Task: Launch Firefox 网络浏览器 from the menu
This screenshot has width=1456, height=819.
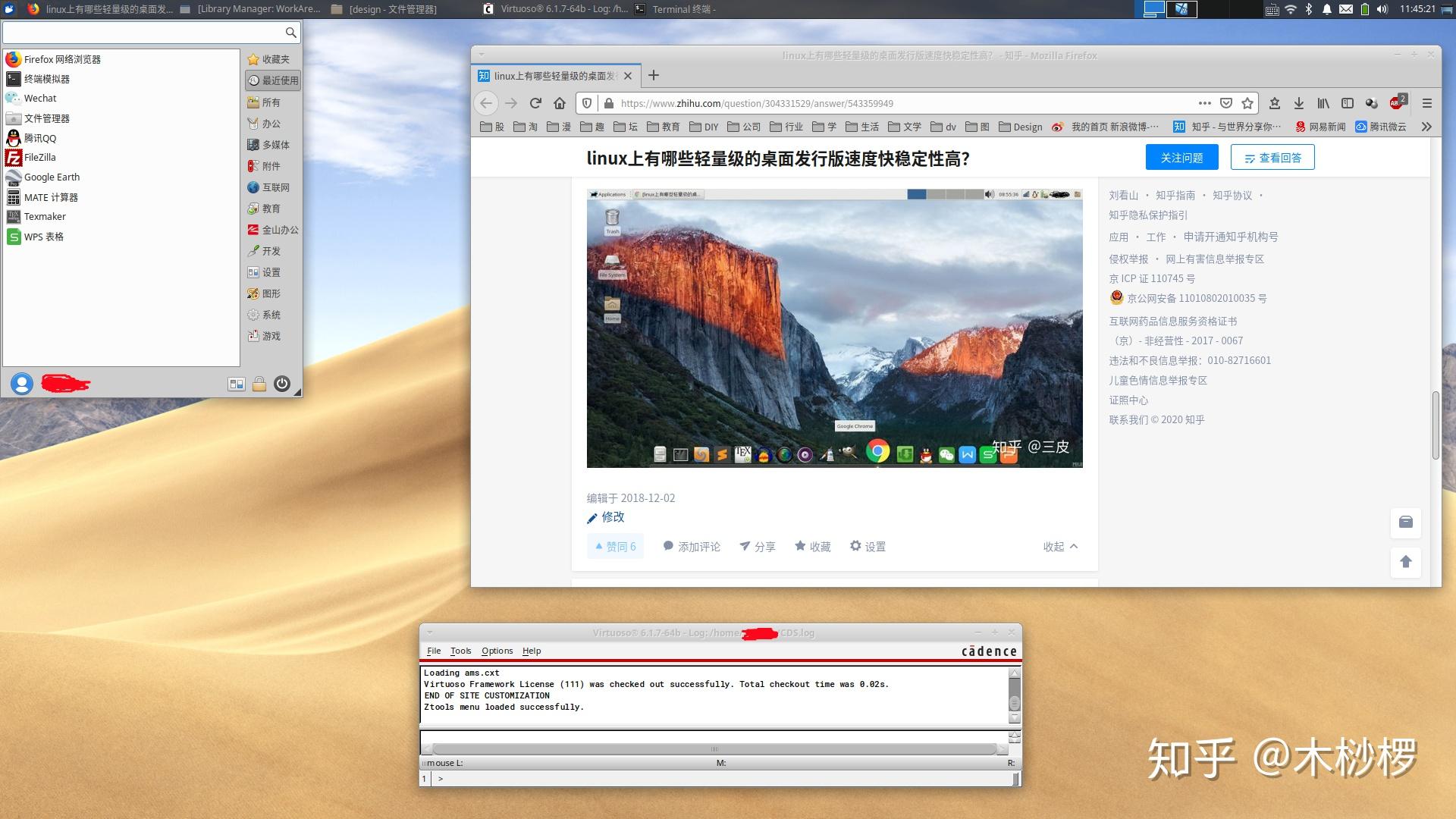Action: click(53, 59)
